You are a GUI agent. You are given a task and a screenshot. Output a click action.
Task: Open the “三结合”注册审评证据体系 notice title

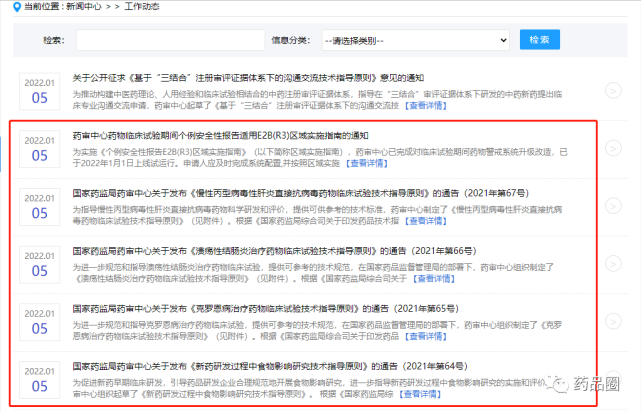[x=248, y=78]
